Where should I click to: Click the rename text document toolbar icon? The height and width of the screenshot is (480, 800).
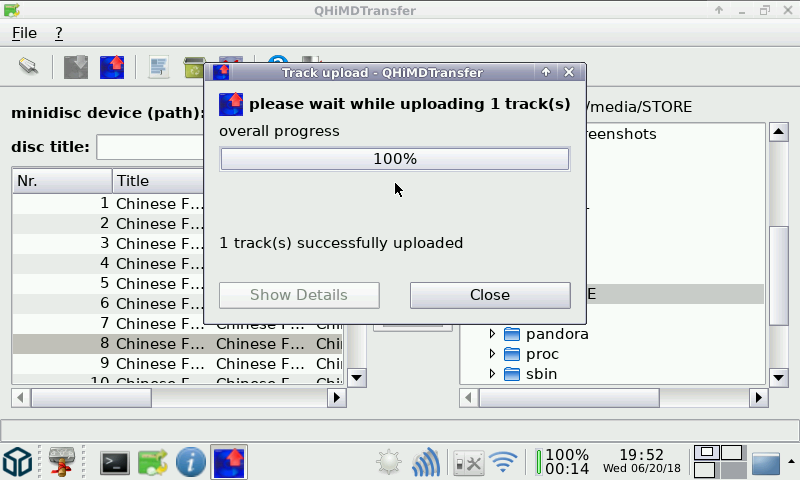(159, 67)
